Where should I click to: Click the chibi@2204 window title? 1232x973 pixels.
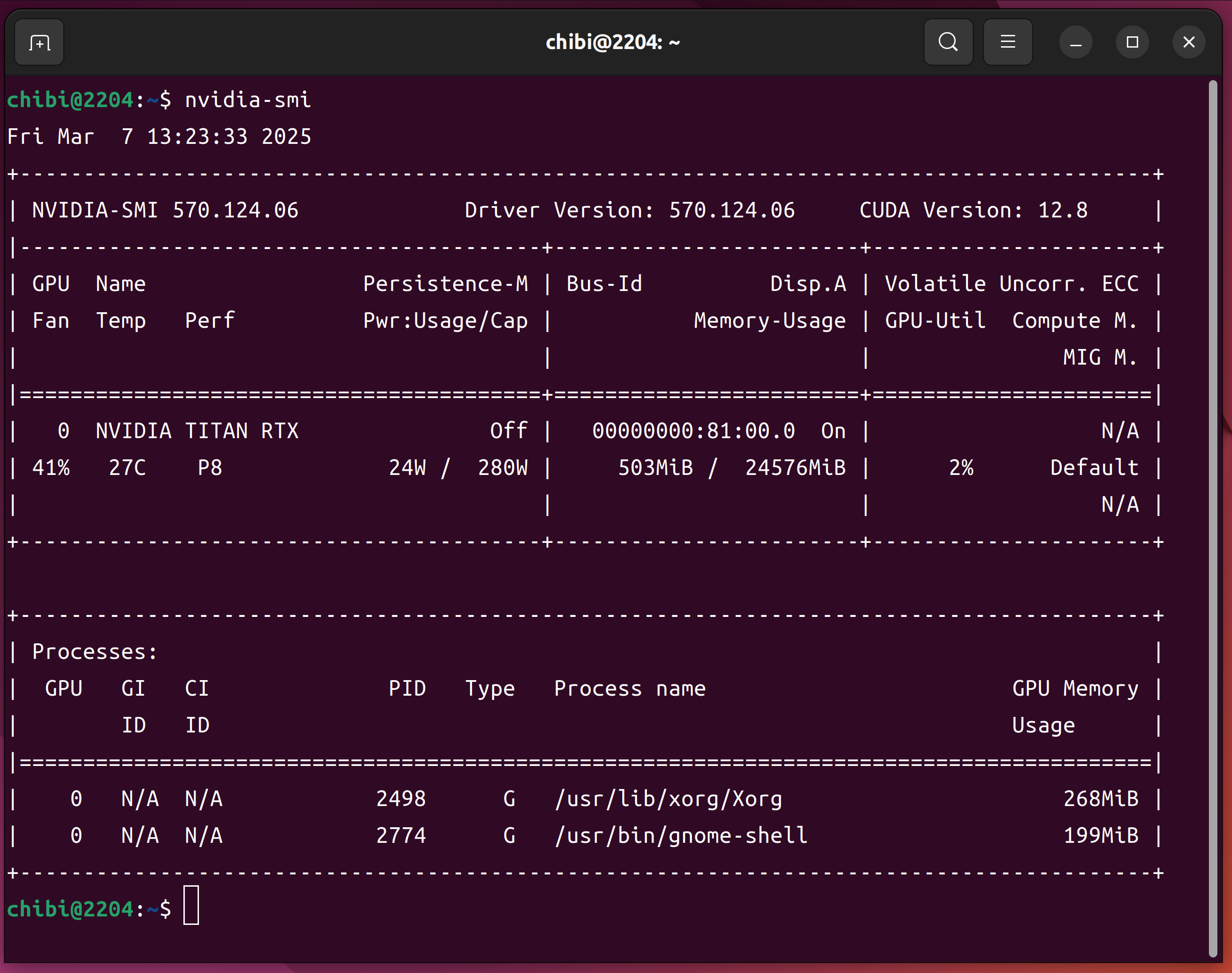(613, 42)
